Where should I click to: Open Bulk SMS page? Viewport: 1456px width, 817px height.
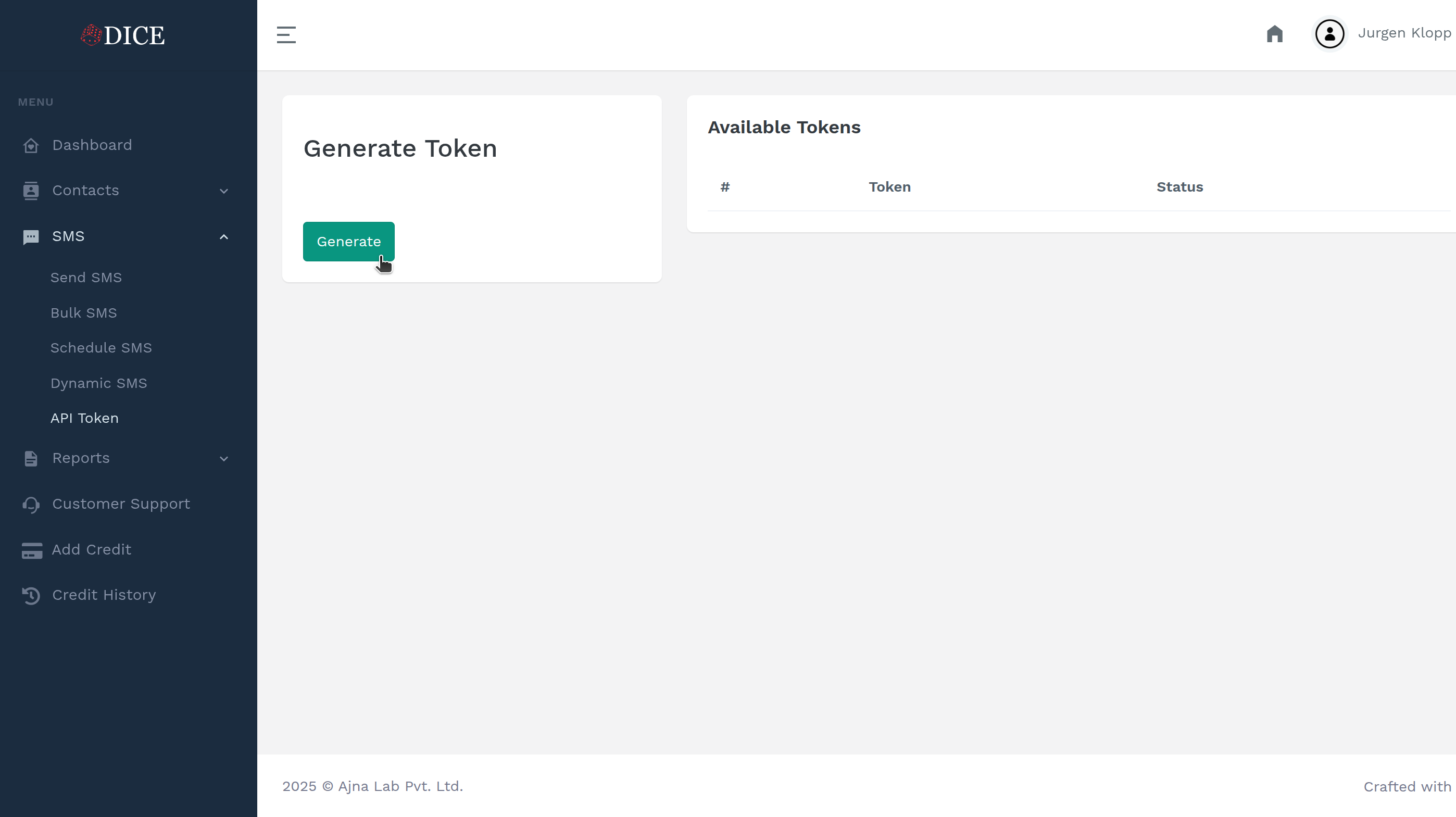(x=83, y=312)
